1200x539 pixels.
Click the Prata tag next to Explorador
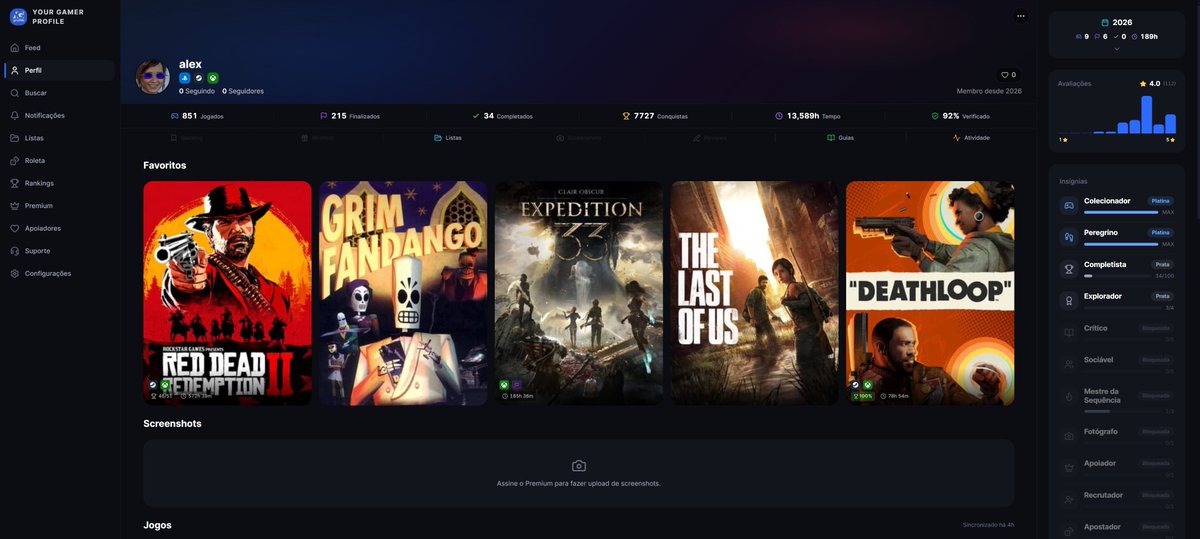pyautogui.click(x=1163, y=296)
